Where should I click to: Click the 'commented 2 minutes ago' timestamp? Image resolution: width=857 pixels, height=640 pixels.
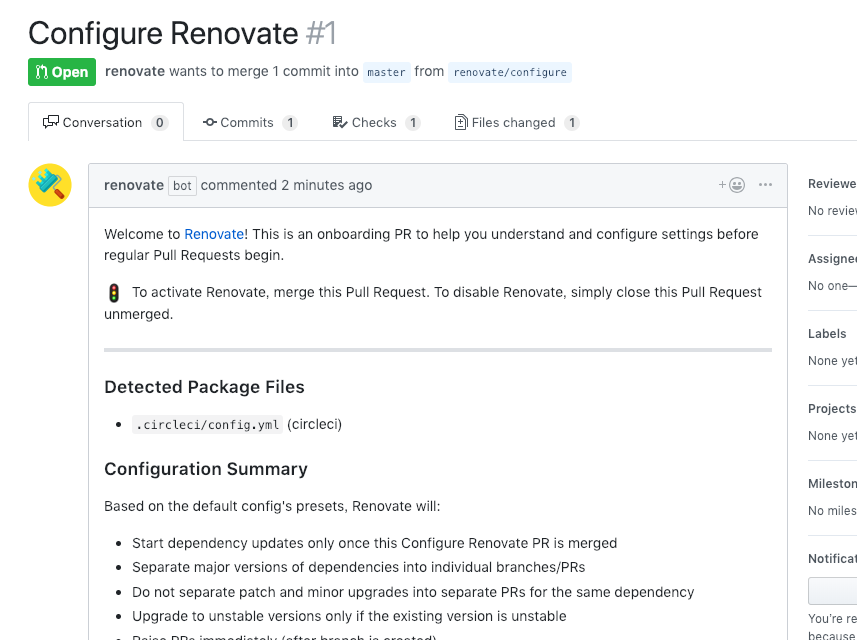coord(286,185)
